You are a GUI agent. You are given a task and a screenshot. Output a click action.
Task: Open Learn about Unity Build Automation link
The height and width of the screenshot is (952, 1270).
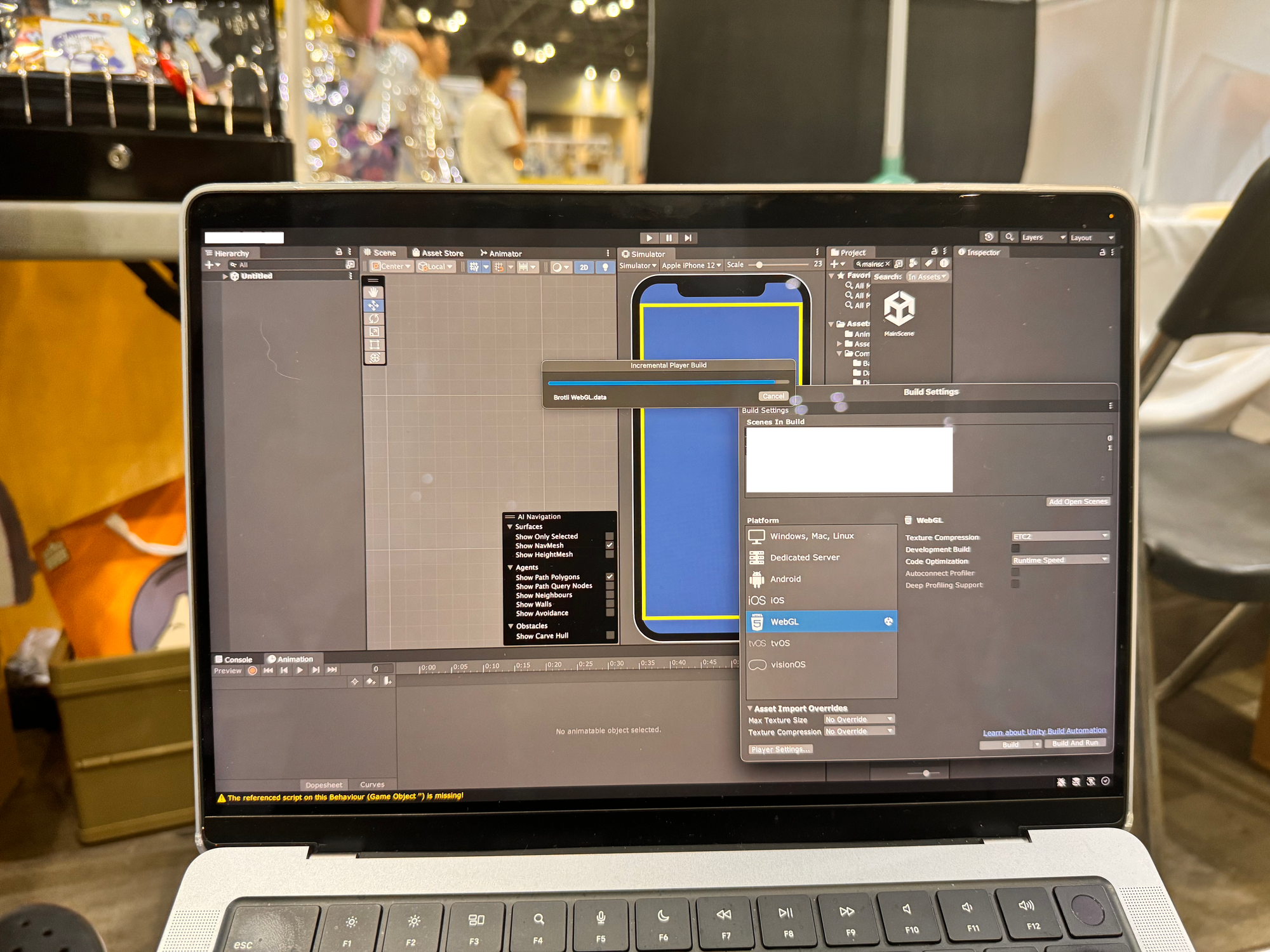point(1044,731)
